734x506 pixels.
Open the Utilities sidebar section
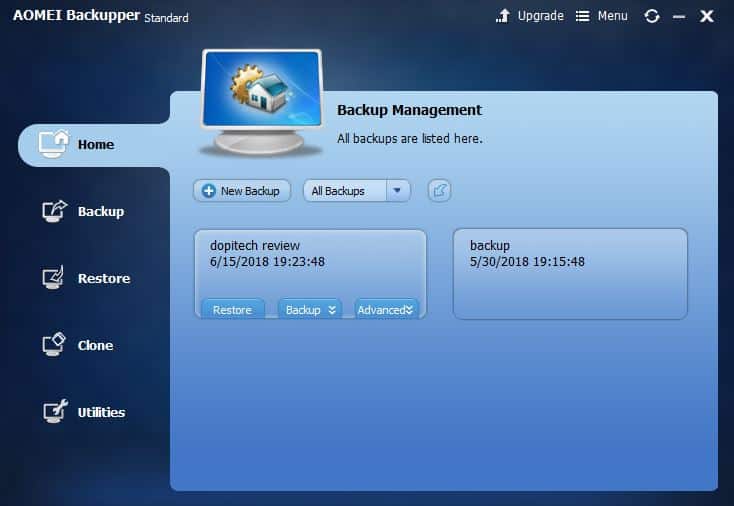click(84, 412)
